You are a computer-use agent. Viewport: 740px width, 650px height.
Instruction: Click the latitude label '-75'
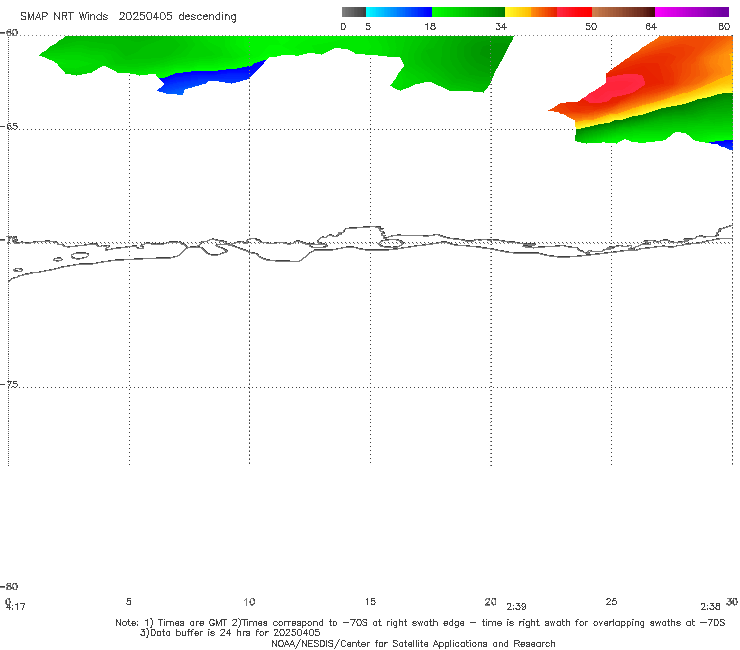[x=9, y=384]
